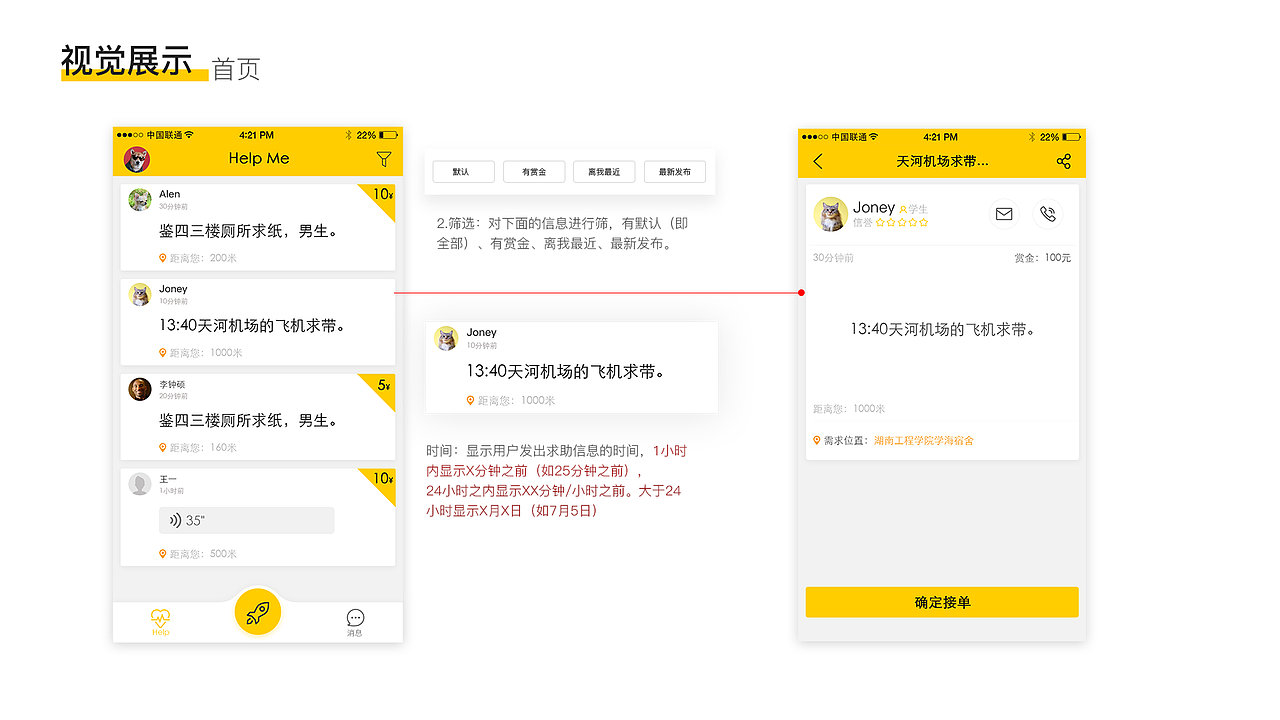This screenshot has height=720, width=1280.
Task: Click the 赏金：100元 reward text
Action: [x=1042, y=258]
